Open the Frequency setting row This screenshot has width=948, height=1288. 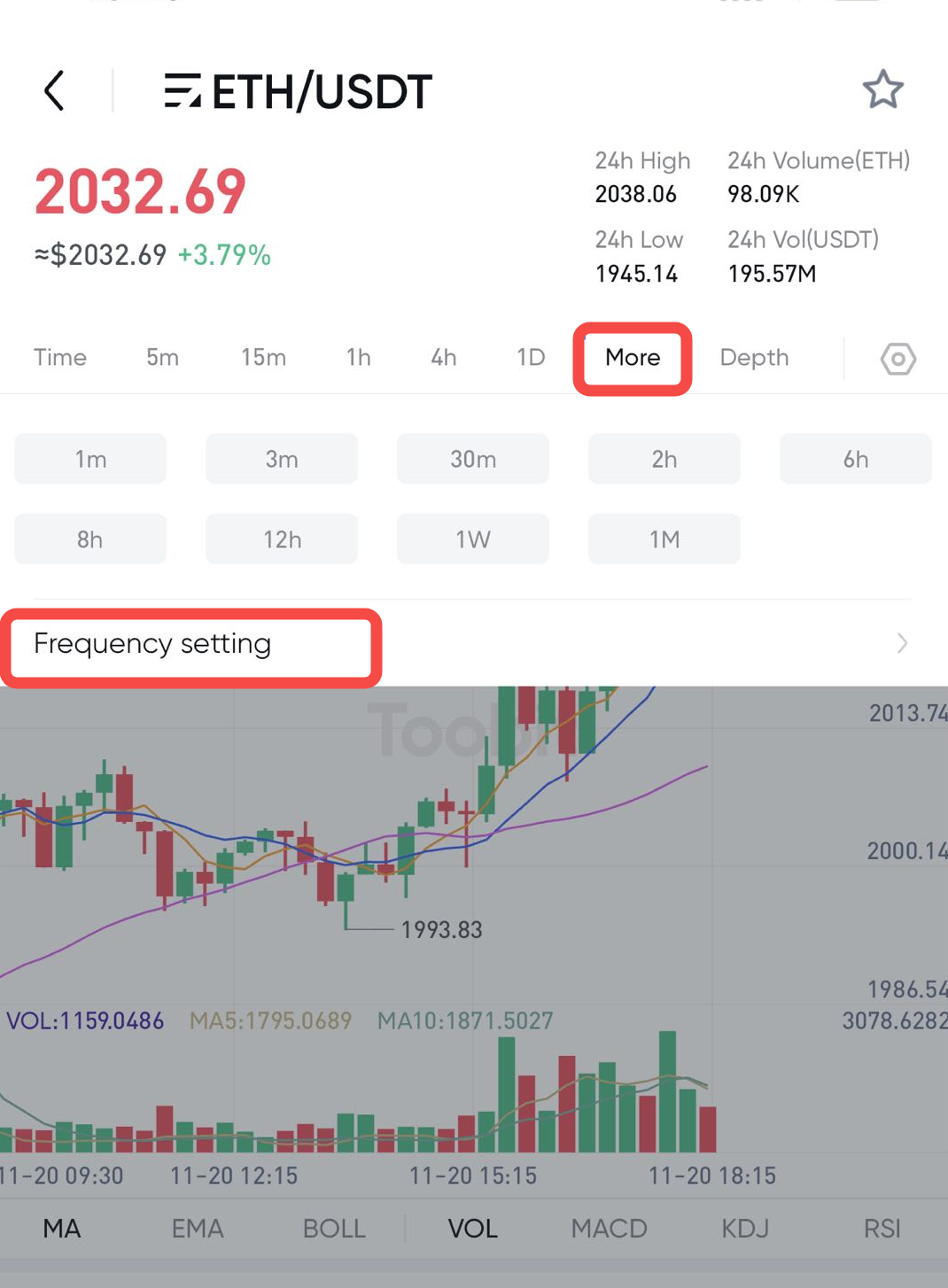click(474, 644)
